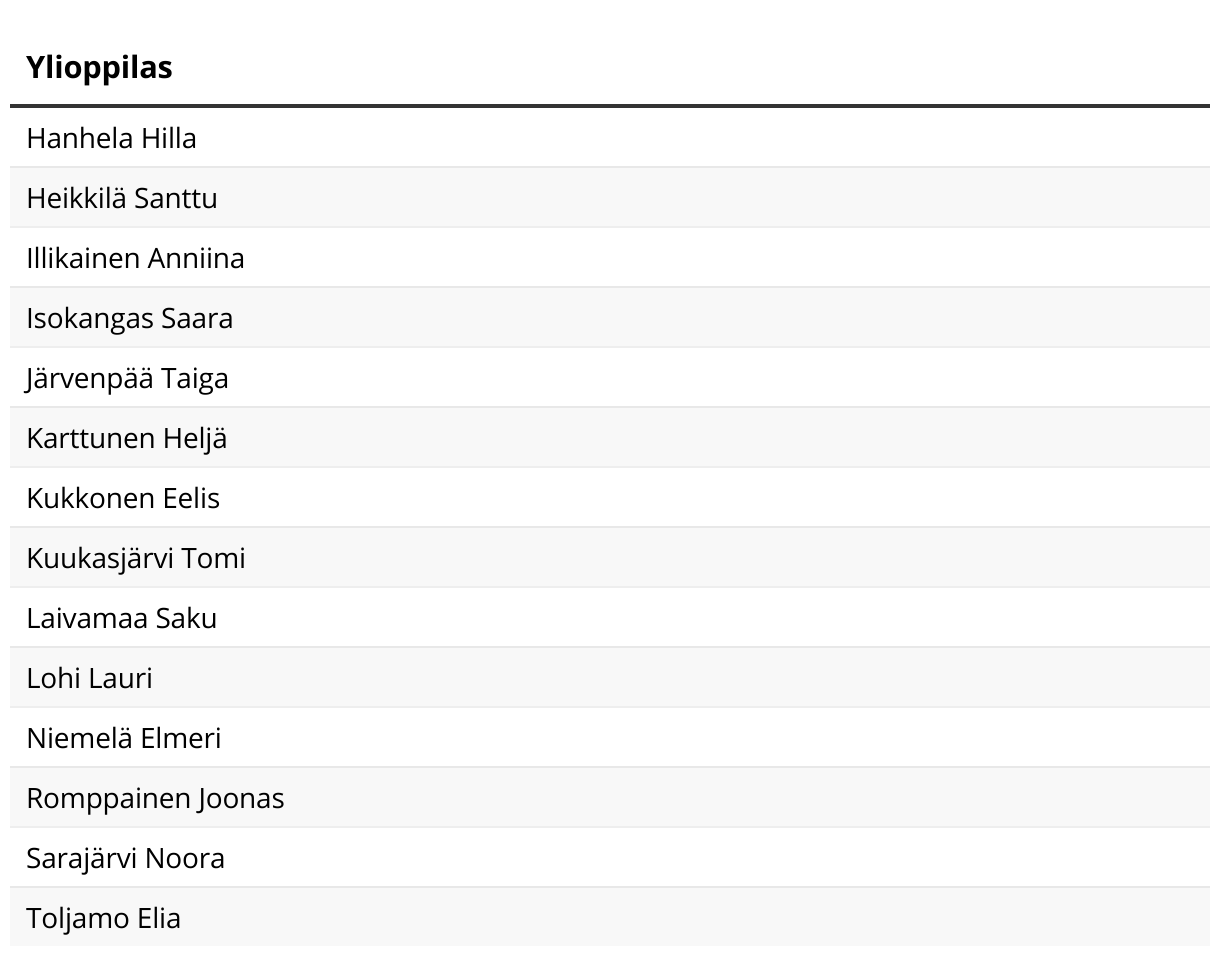The width and height of the screenshot is (1220, 956).
Task: Click the Kukkonen Eelis row
Action: pos(123,498)
